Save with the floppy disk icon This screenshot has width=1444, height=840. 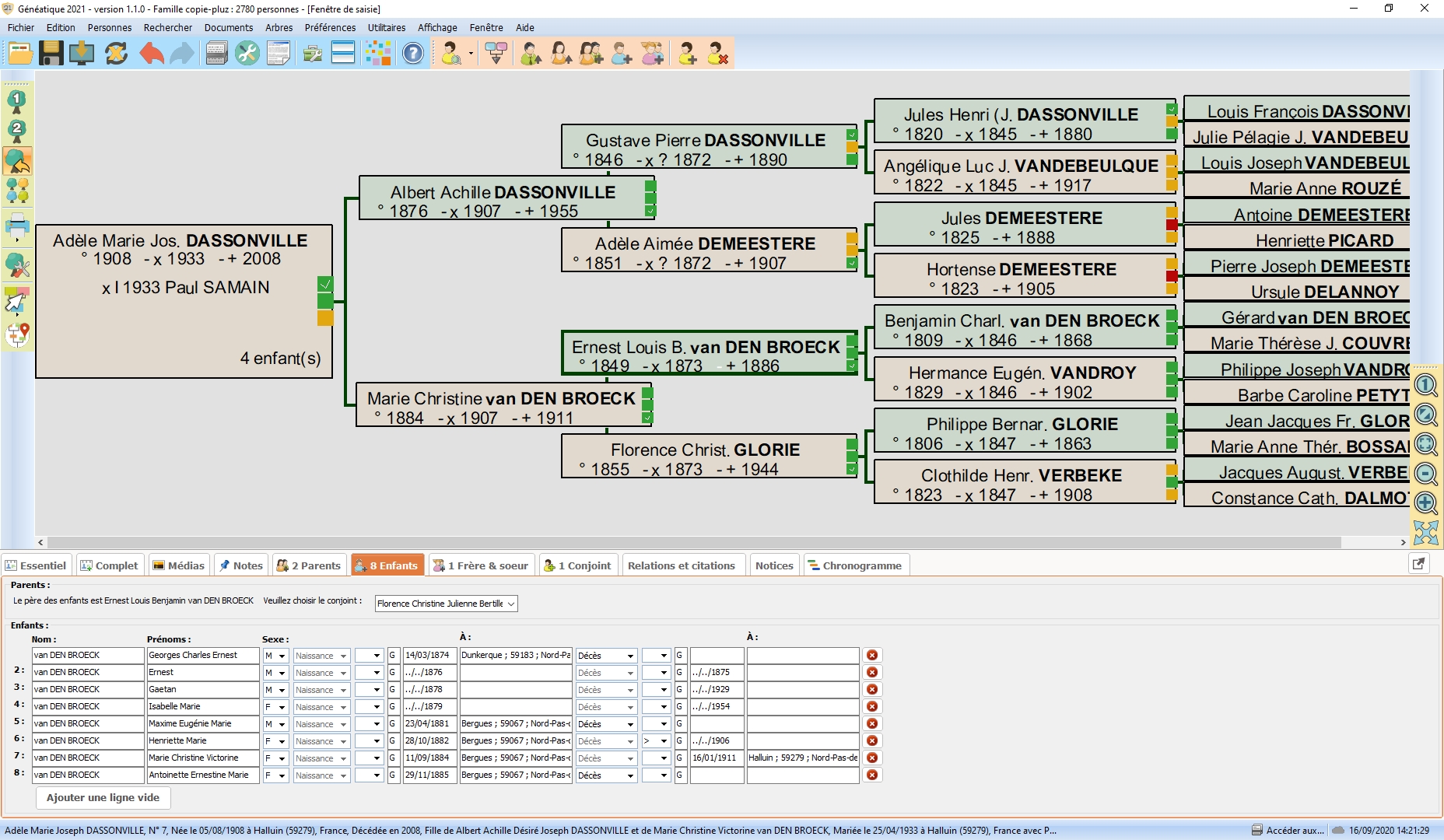coord(51,54)
